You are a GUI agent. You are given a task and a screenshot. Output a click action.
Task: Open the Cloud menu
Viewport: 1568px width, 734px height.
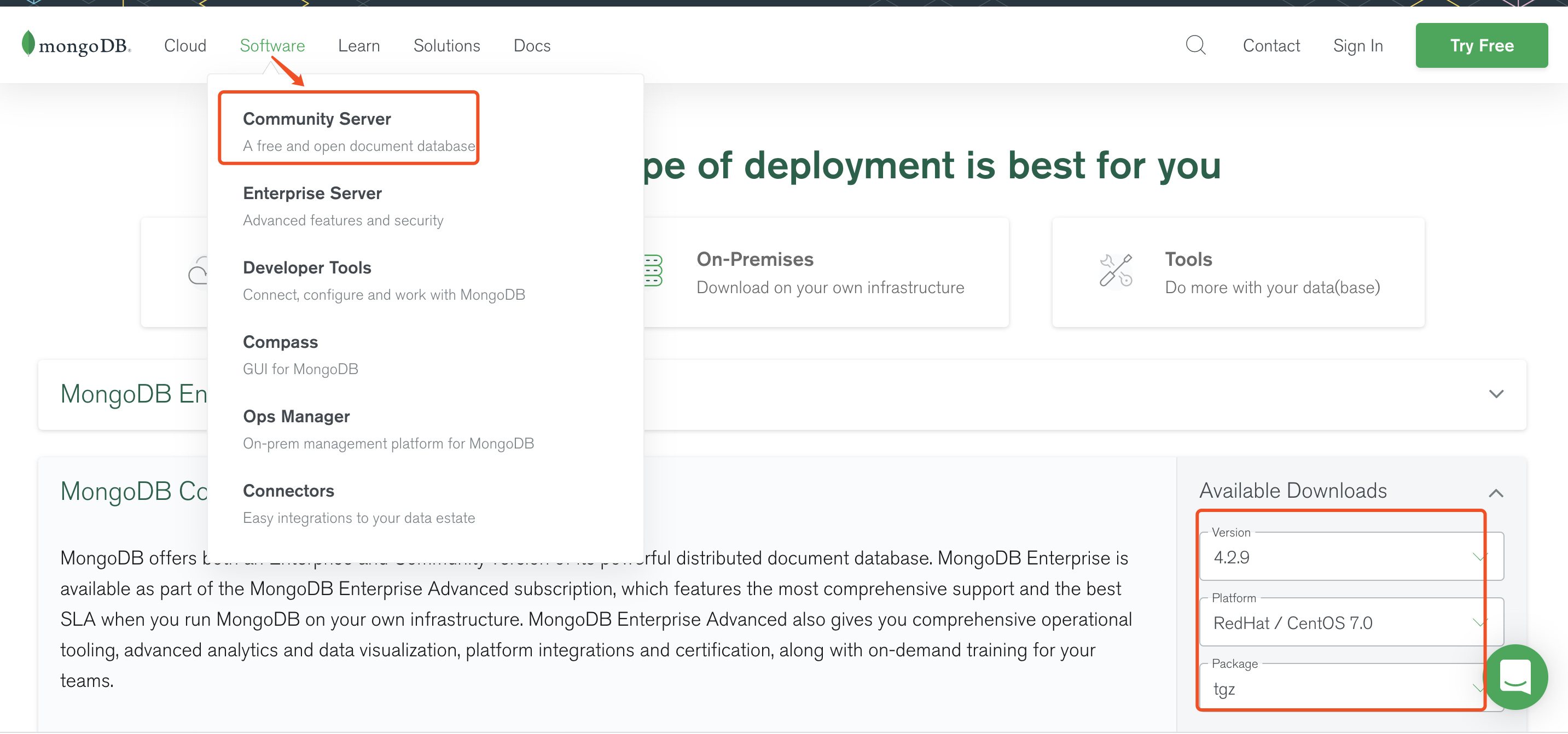(x=185, y=45)
